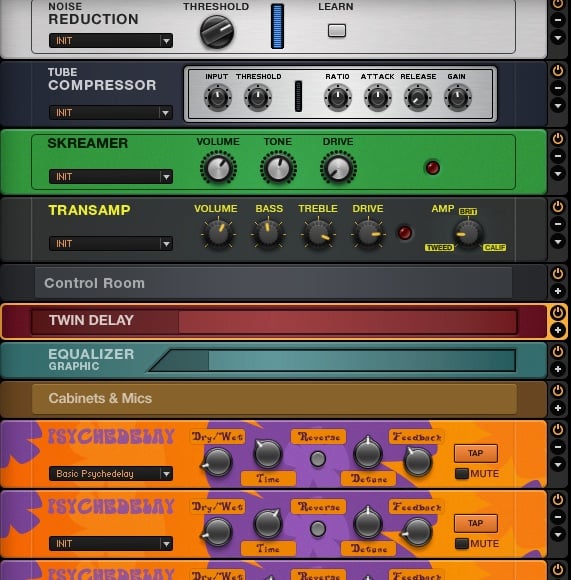Click the Tube Compressor Attack knob
Screen dimensions: 571x580
[378, 98]
